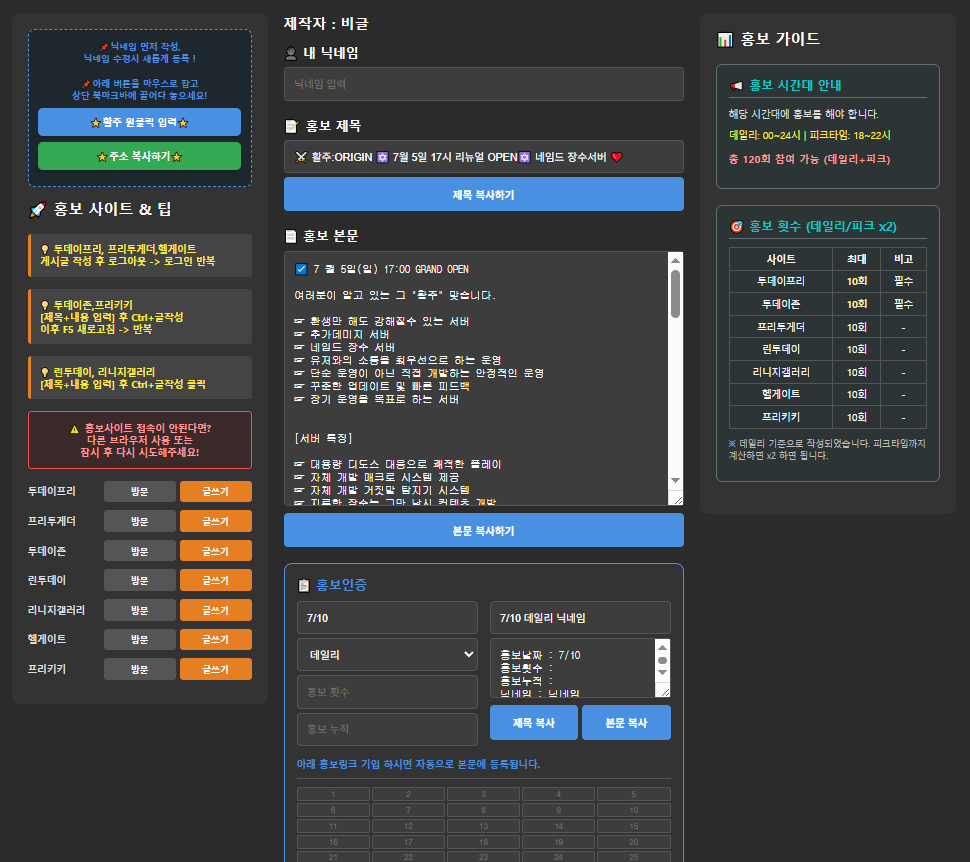Click the 본문 복사 button in 홍보인증

point(626,723)
